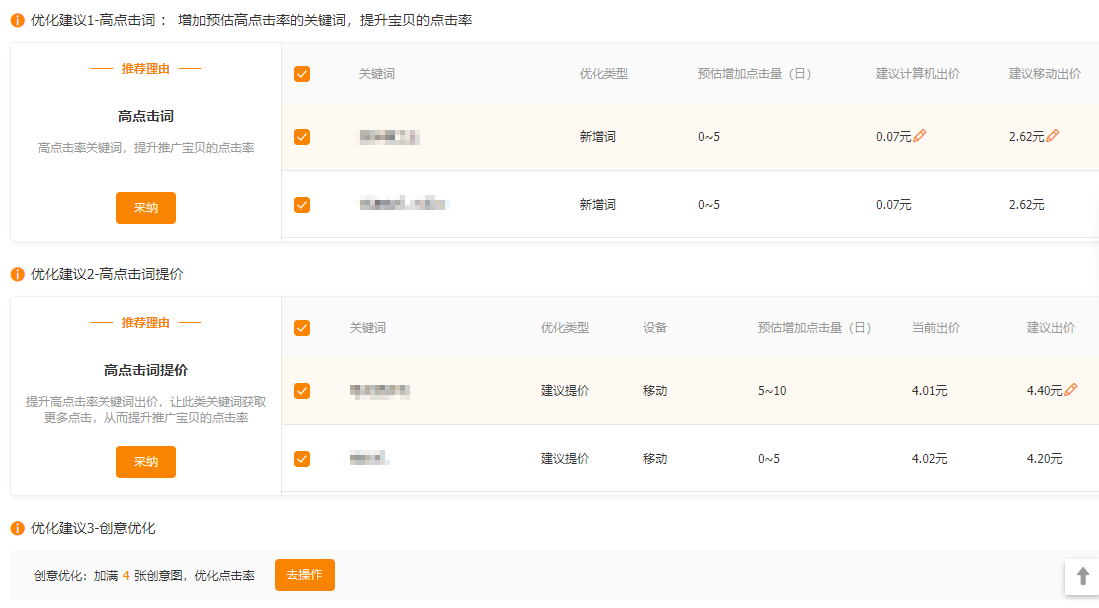Image resolution: width=1099 pixels, height=608 pixels.
Task: Toggle select-all checkbox in 高点击词提价 table header
Action: coord(302,328)
